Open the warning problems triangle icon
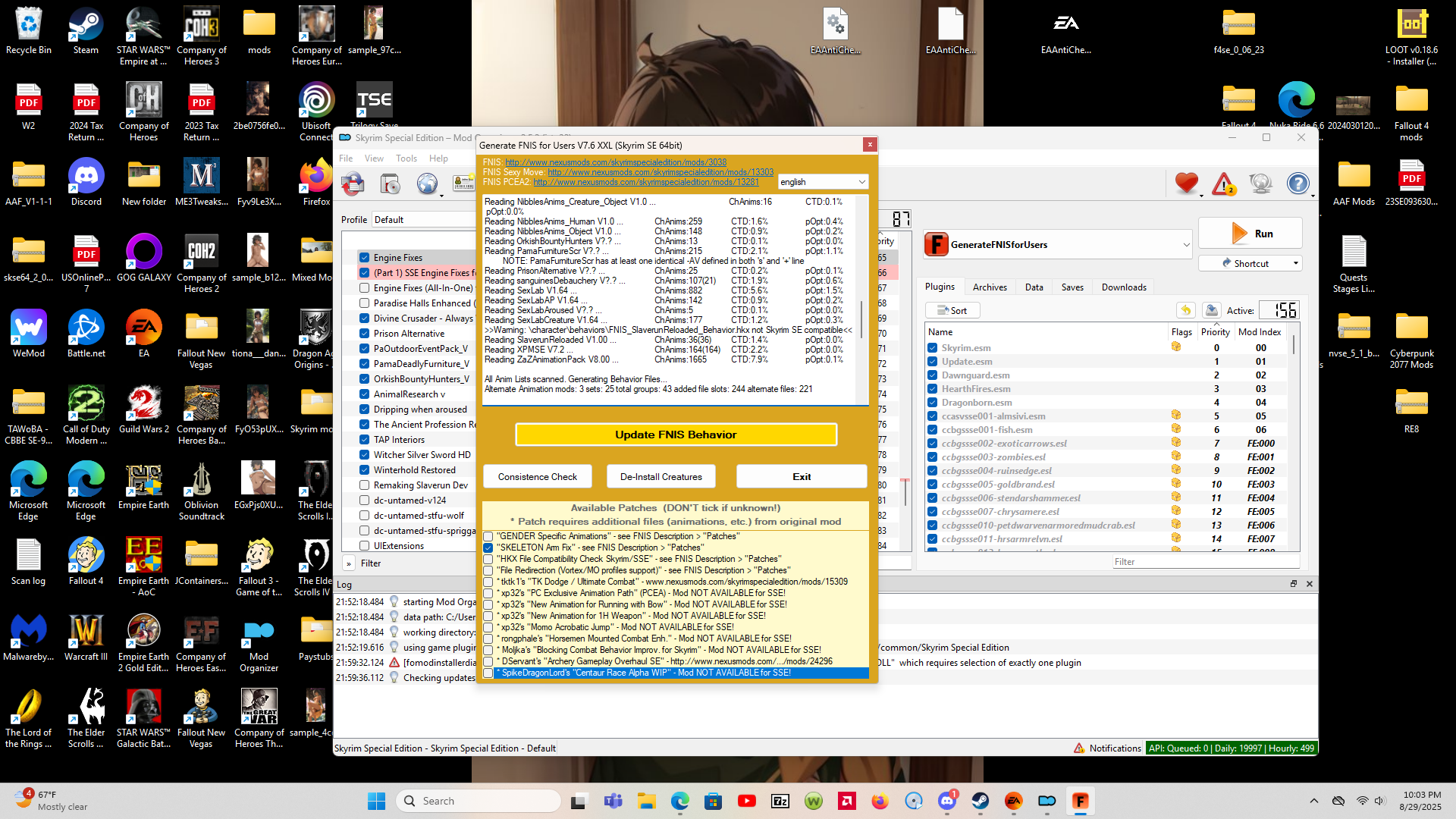Viewport: 1456px width, 819px height. tap(1223, 184)
